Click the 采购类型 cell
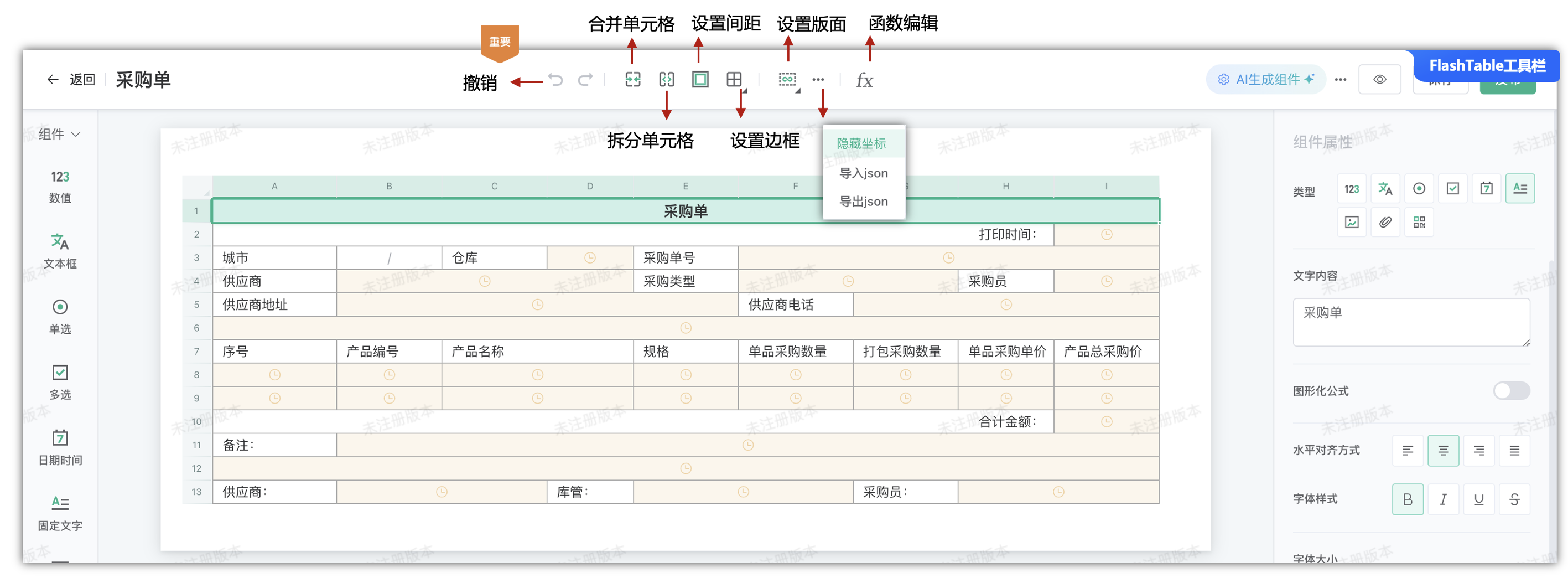 coord(686,281)
